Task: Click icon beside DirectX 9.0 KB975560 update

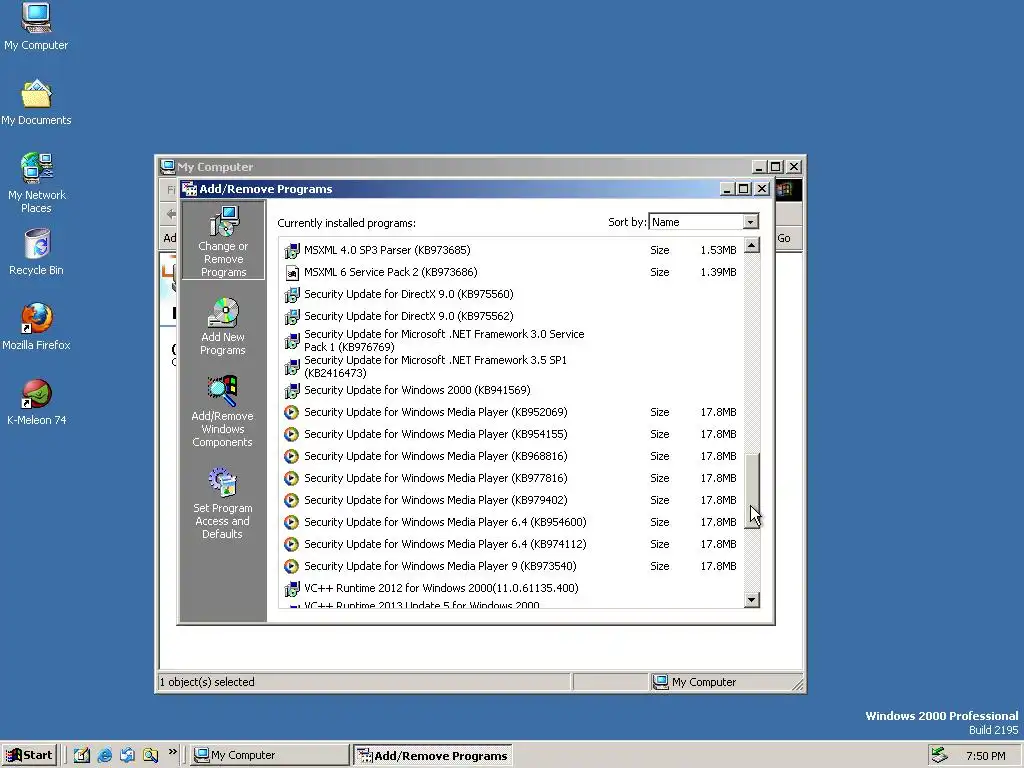Action: pos(292,295)
